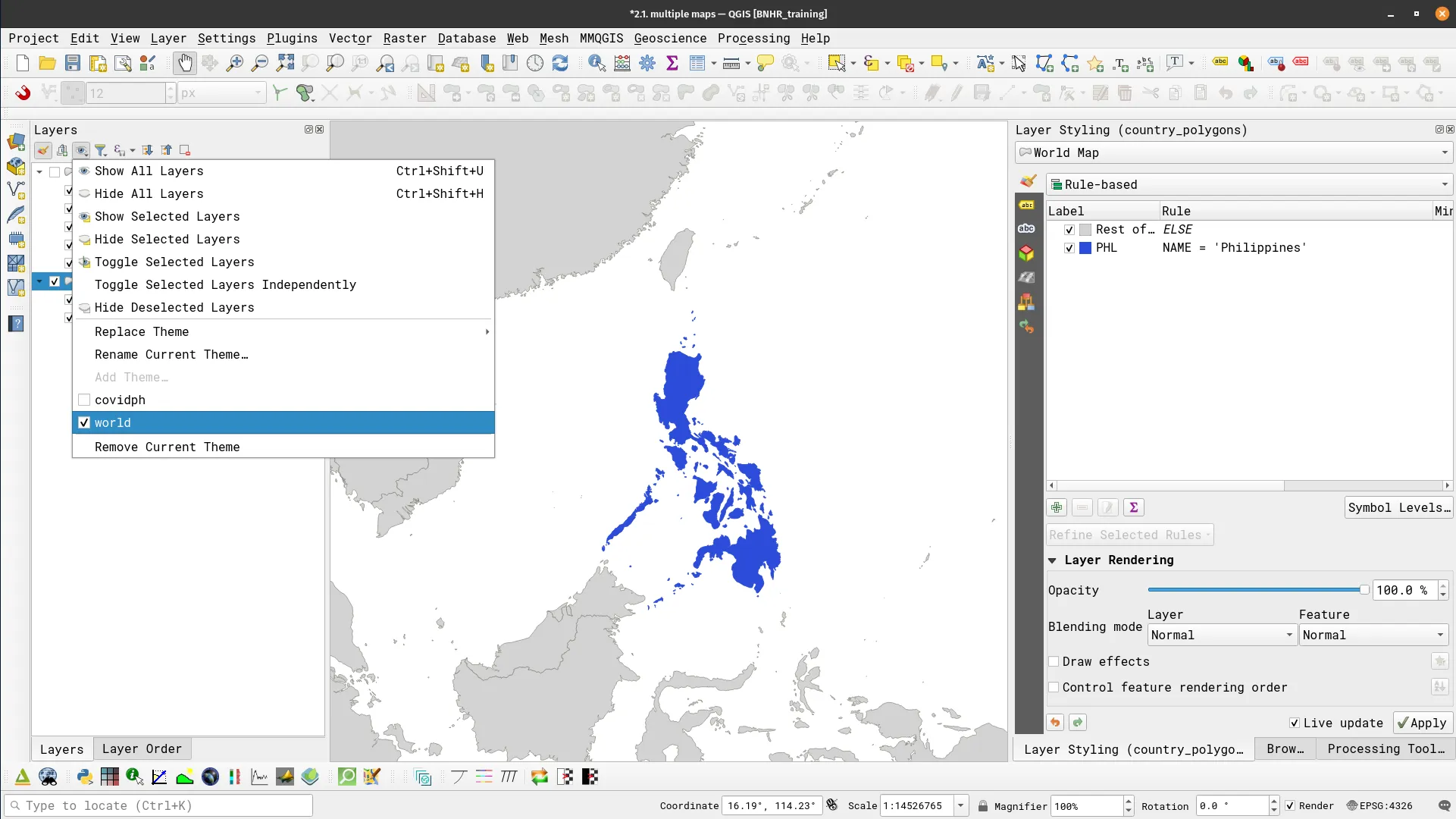1456x819 pixels.
Task: Open the 3D View cube tab in Layer Styling
Action: 1027,253
